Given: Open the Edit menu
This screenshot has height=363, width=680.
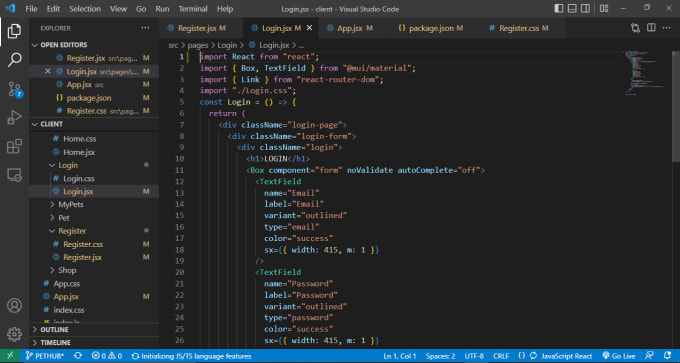Looking at the screenshot, I should click(x=53, y=9).
